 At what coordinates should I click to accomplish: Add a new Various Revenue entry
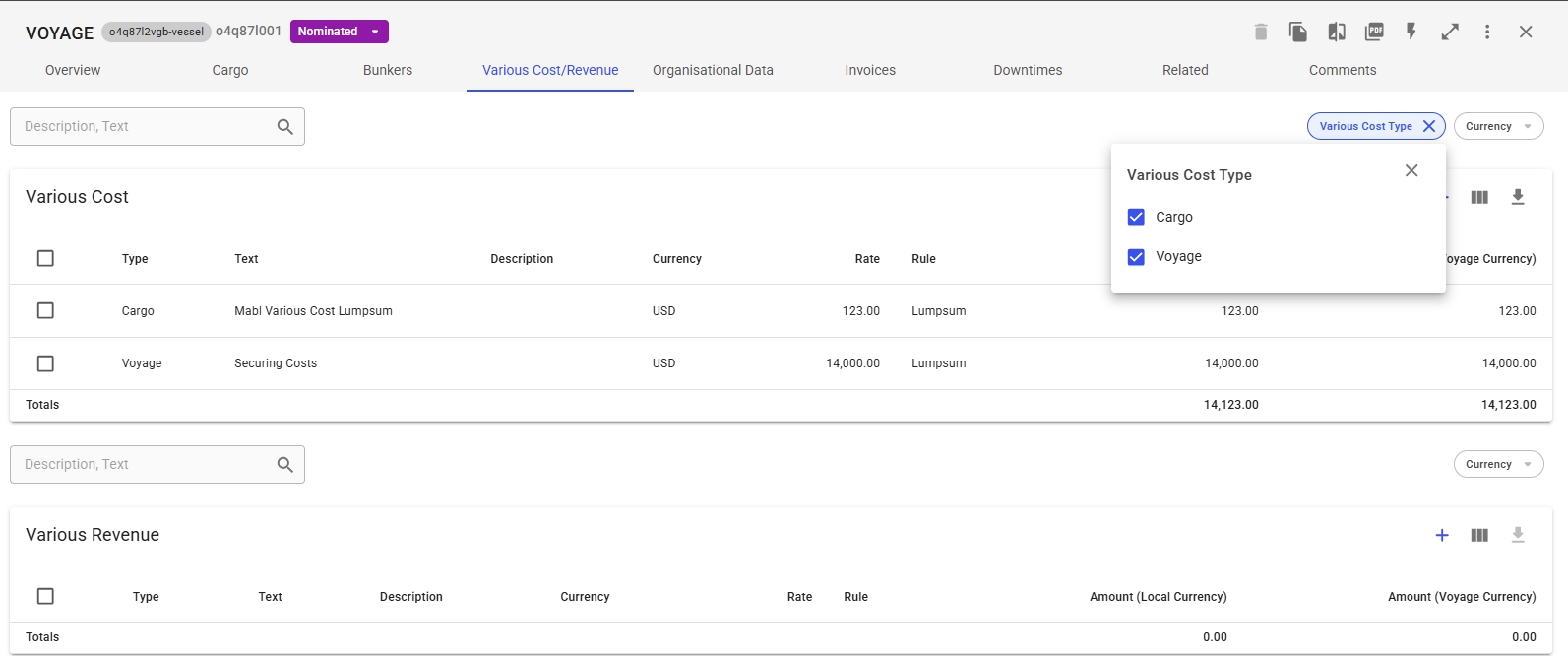(x=1442, y=535)
